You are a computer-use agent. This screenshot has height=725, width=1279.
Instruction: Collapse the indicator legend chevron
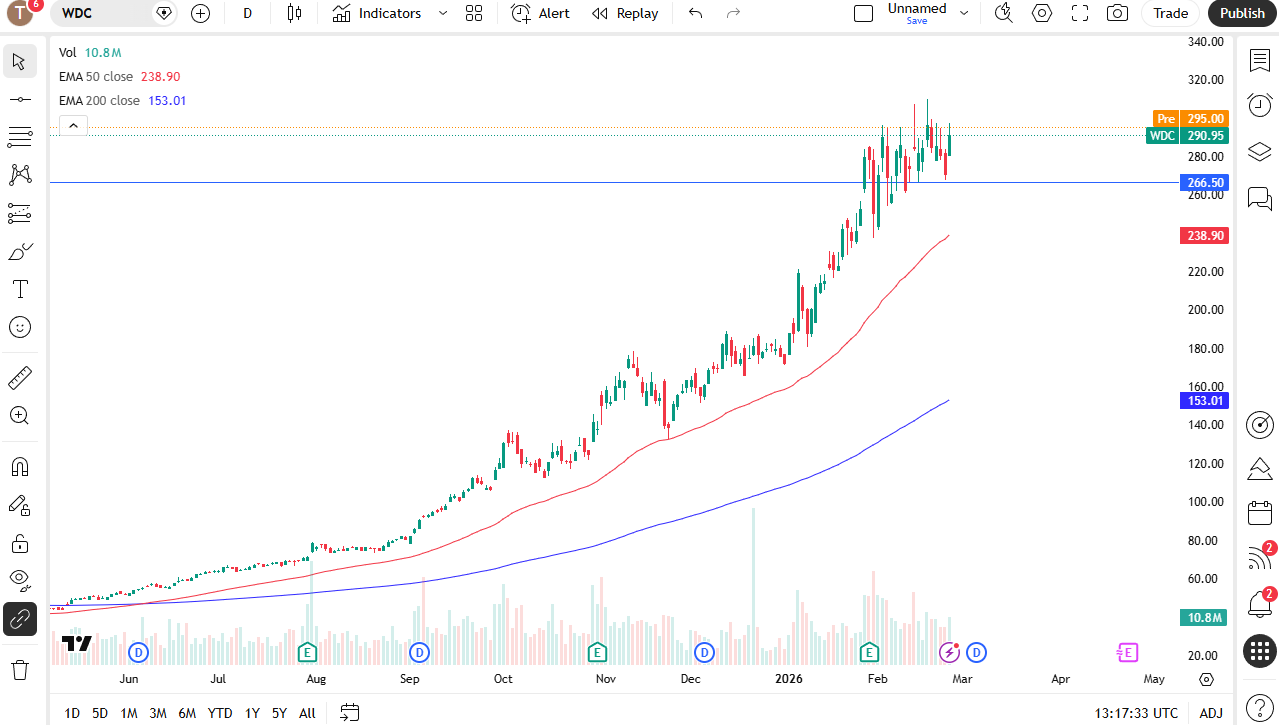73,126
